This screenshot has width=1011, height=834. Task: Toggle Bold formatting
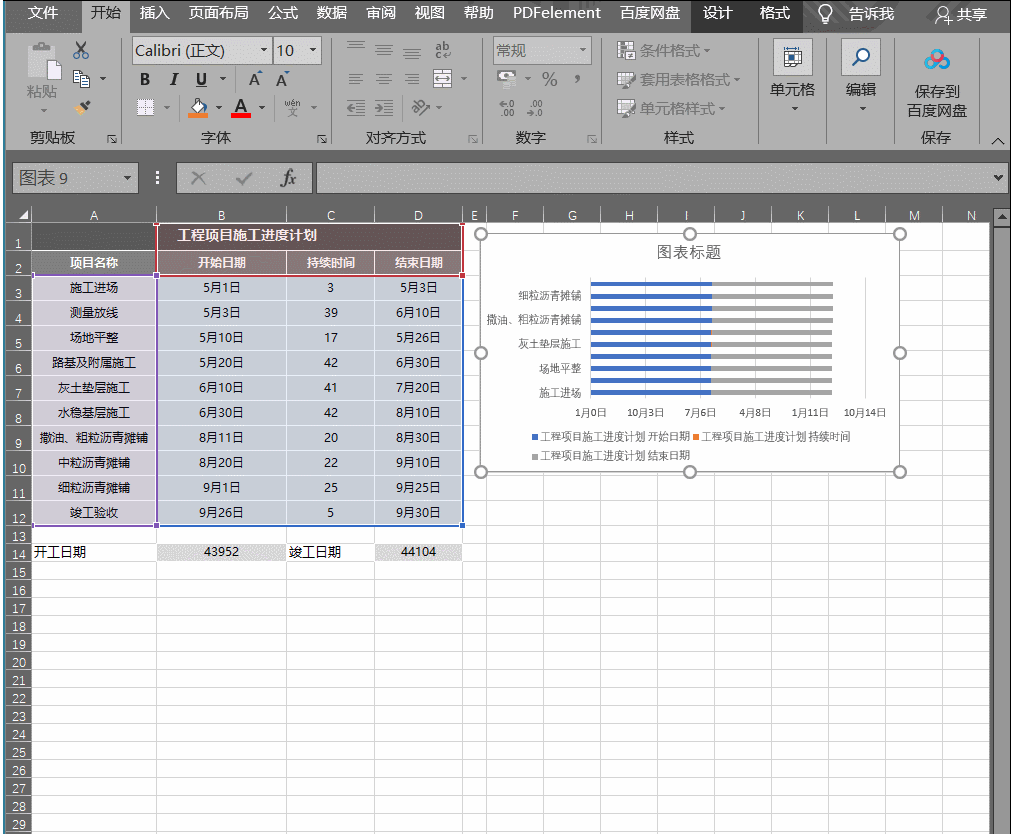[x=145, y=79]
